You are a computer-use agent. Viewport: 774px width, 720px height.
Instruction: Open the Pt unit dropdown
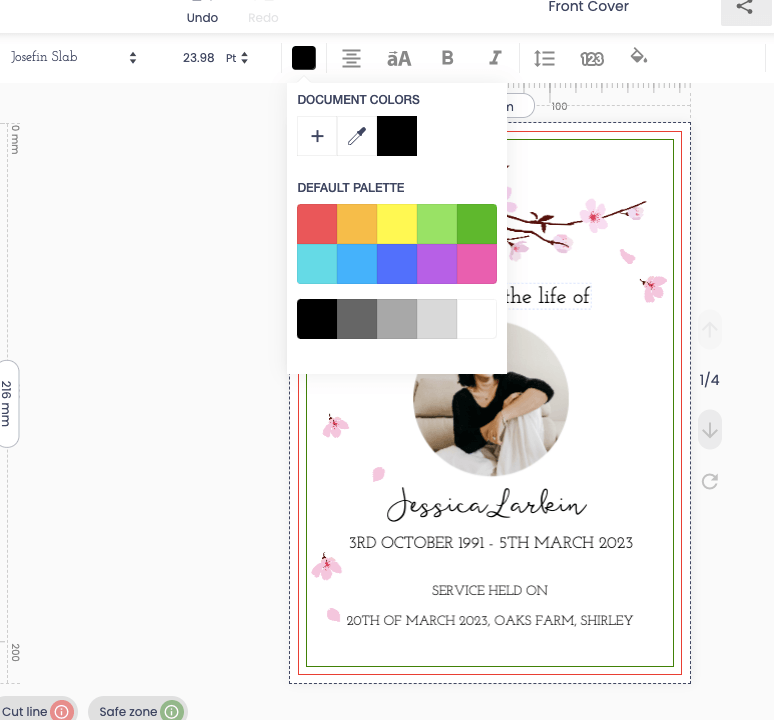point(237,58)
